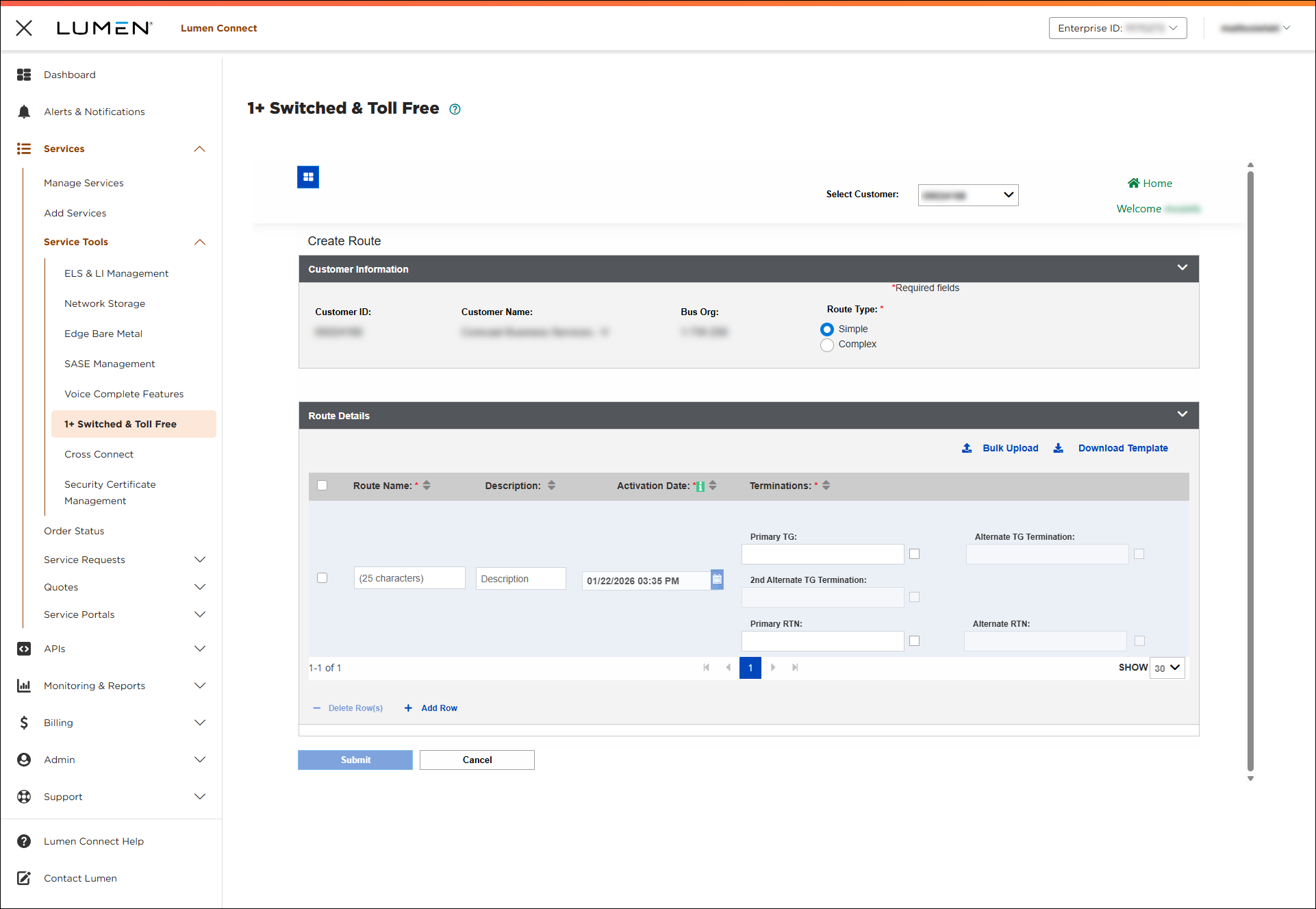Open the Activation Date calendar picker
Viewport: 1316px width, 909px height.
coord(717,580)
